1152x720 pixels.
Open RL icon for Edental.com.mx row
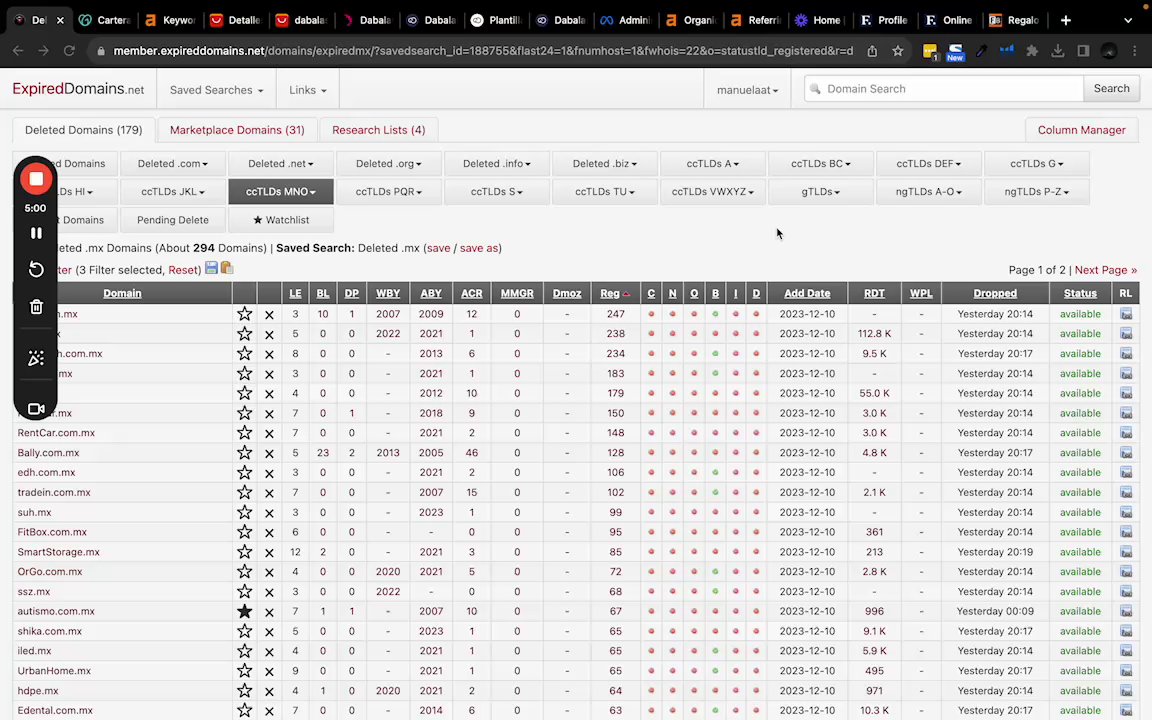tap(1126, 710)
